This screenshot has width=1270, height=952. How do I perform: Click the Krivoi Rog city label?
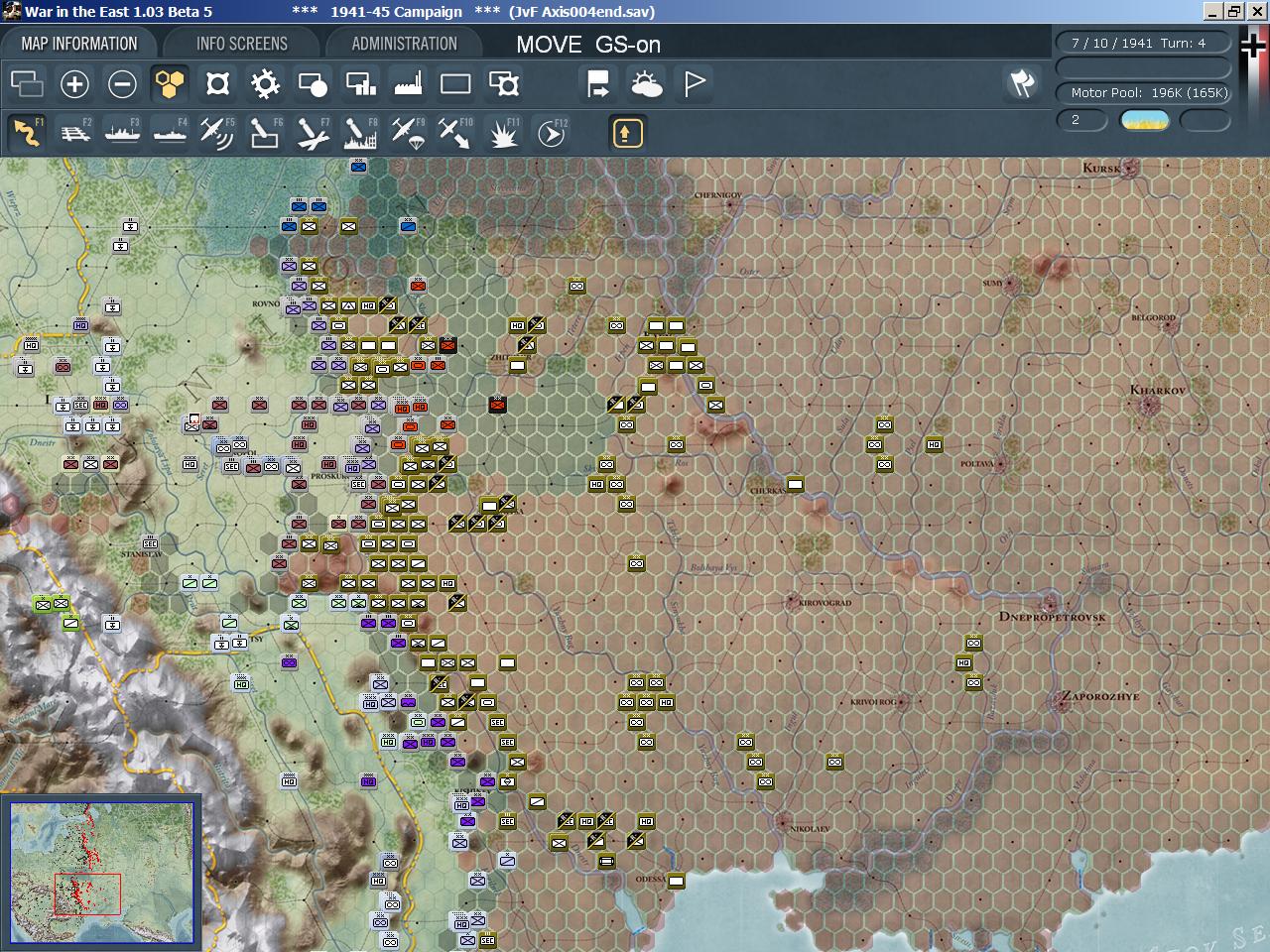(873, 702)
